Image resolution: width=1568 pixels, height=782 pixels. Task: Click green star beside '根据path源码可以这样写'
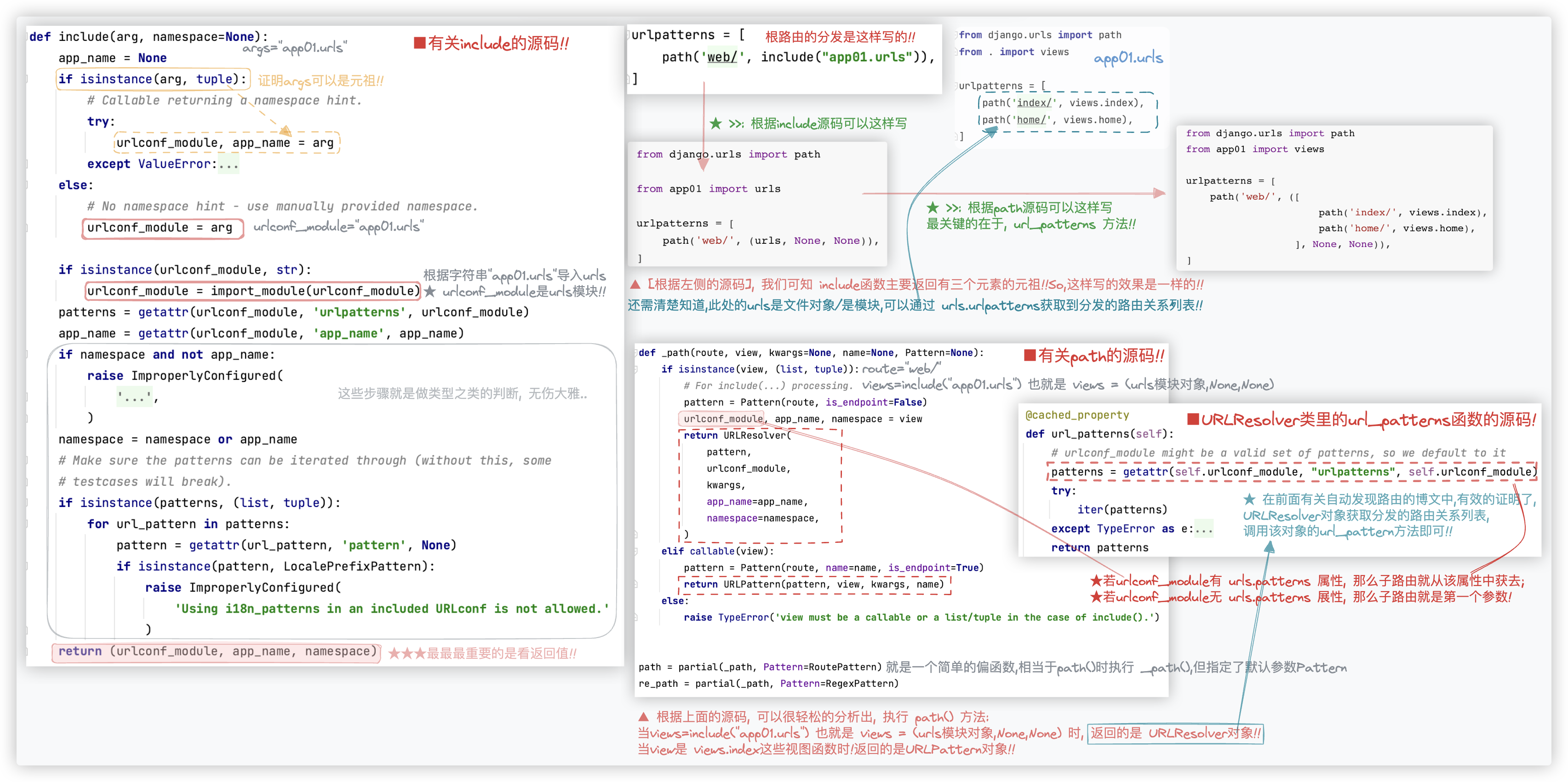(x=933, y=207)
